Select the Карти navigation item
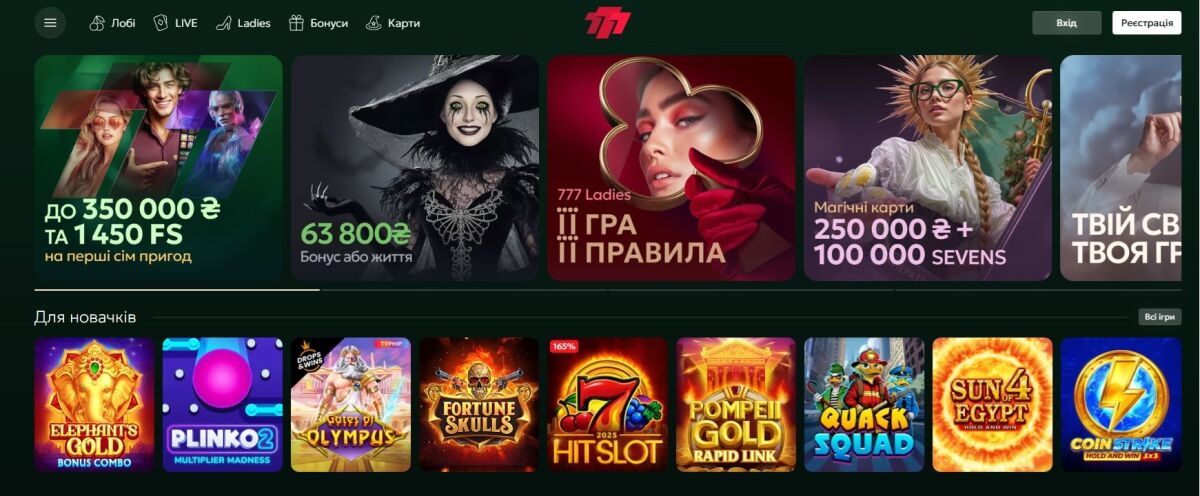Image resolution: width=1200 pixels, height=496 pixels. coord(393,23)
